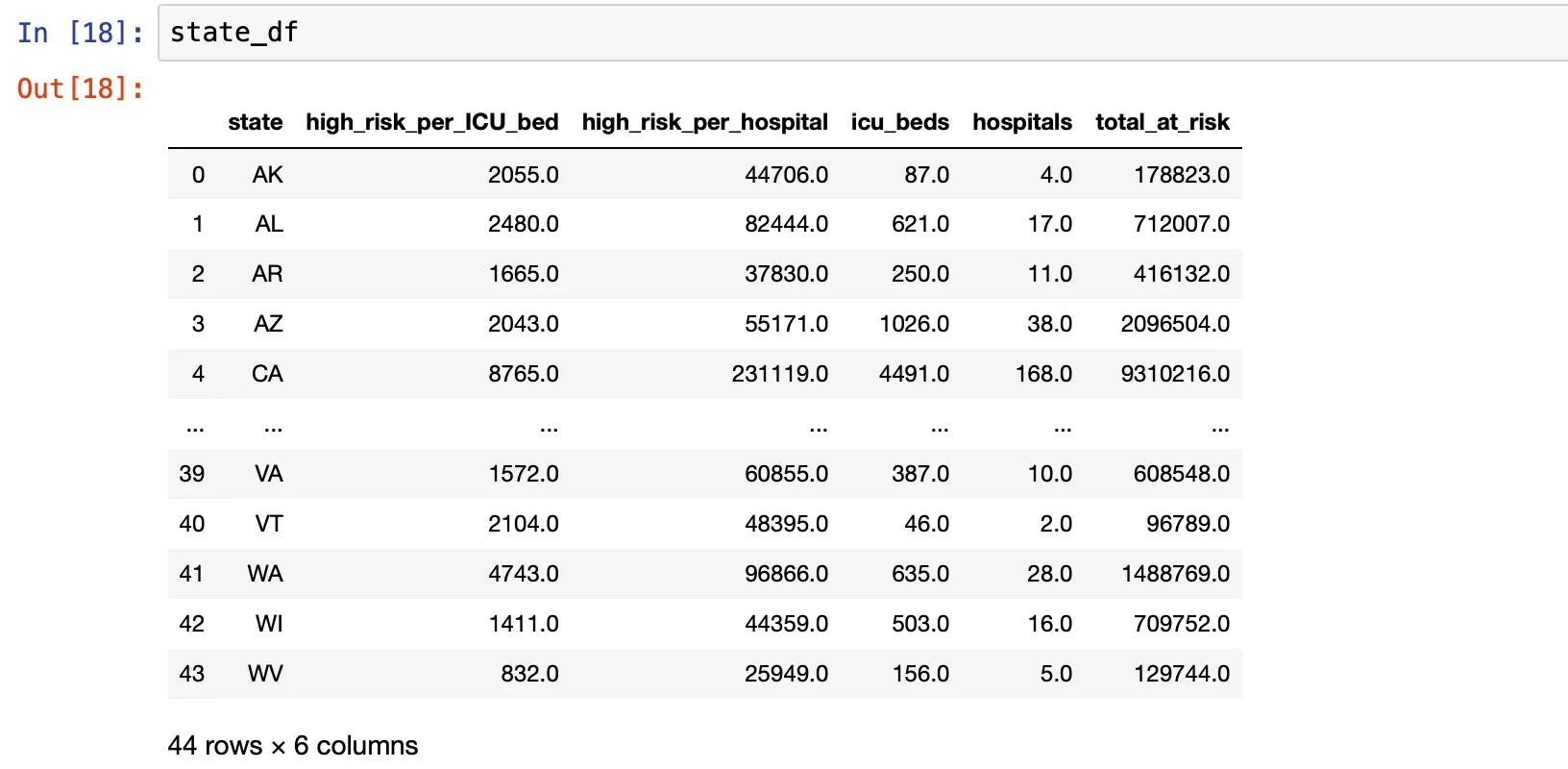The height and width of the screenshot is (769, 1568).
Task: Select the AK state cell
Action: click(267, 175)
